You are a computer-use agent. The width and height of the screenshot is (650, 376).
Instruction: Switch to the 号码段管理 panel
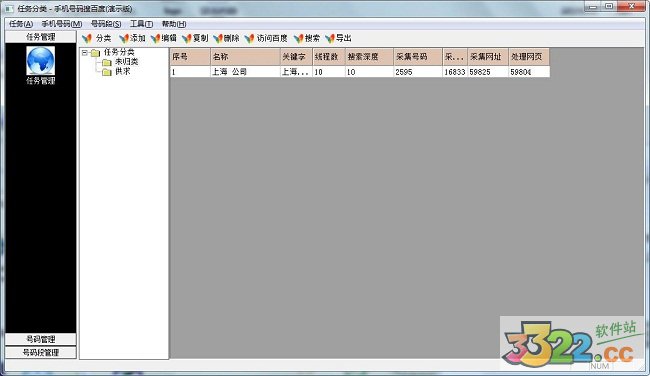click(x=41, y=353)
